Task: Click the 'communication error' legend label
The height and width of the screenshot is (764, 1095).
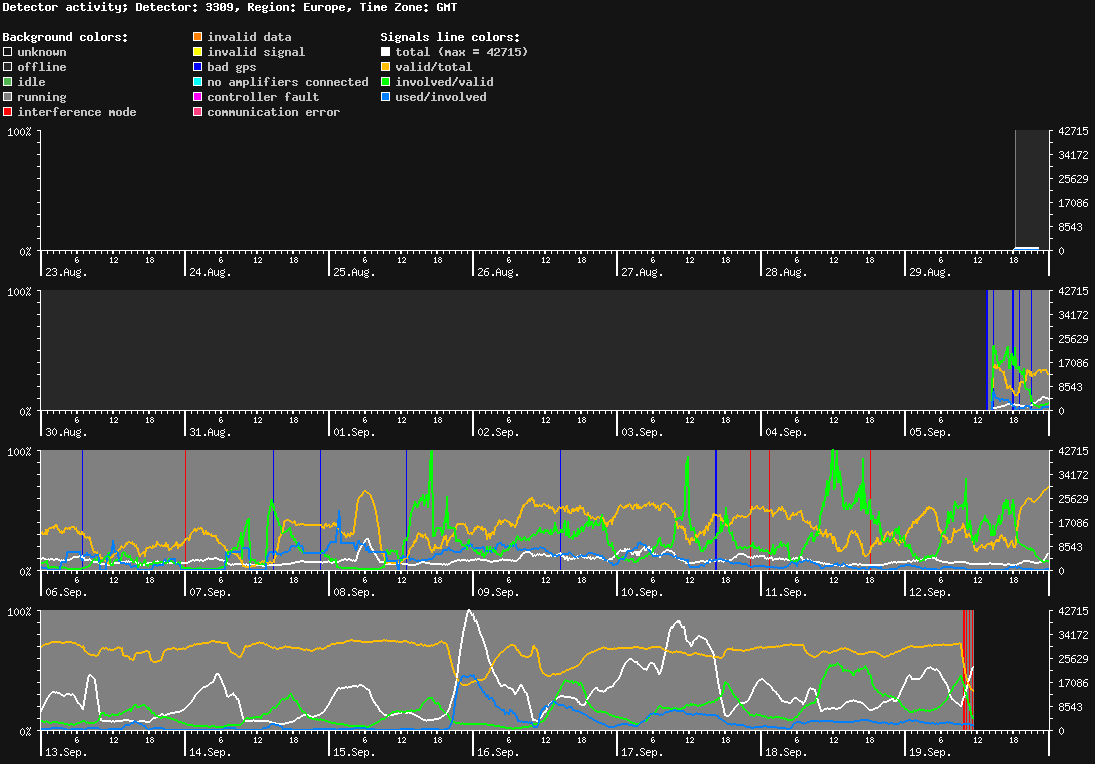Action: click(x=274, y=112)
